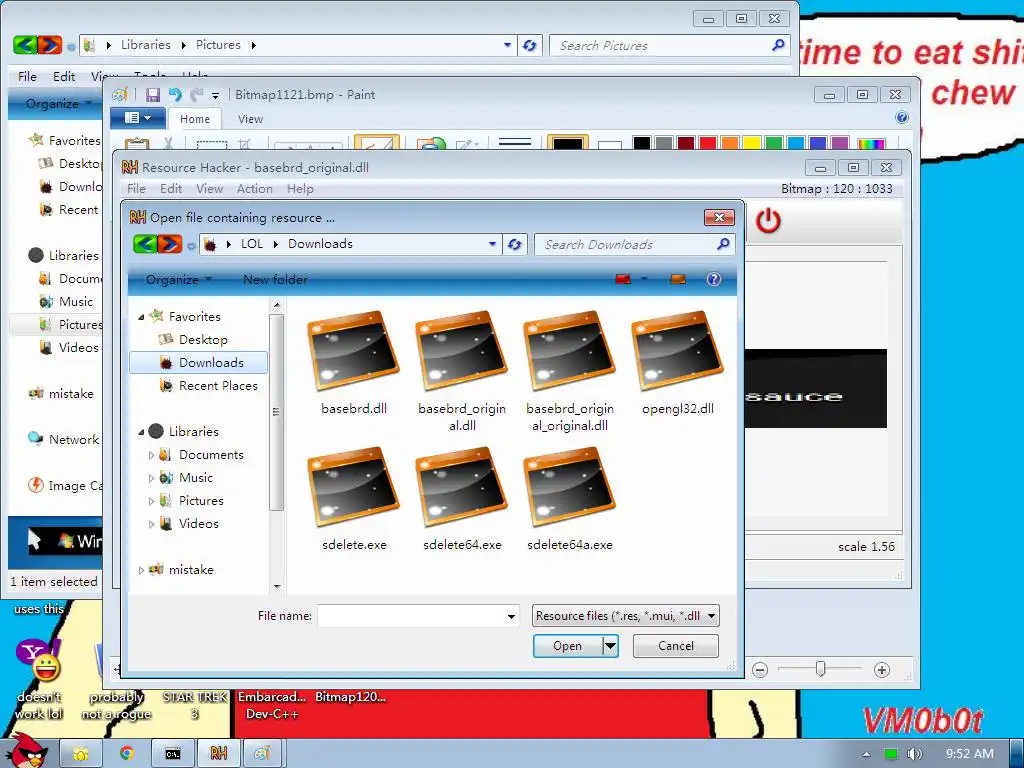Pick the red color swatch in Paint
This screenshot has width=1024, height=768.
point(707,143)
